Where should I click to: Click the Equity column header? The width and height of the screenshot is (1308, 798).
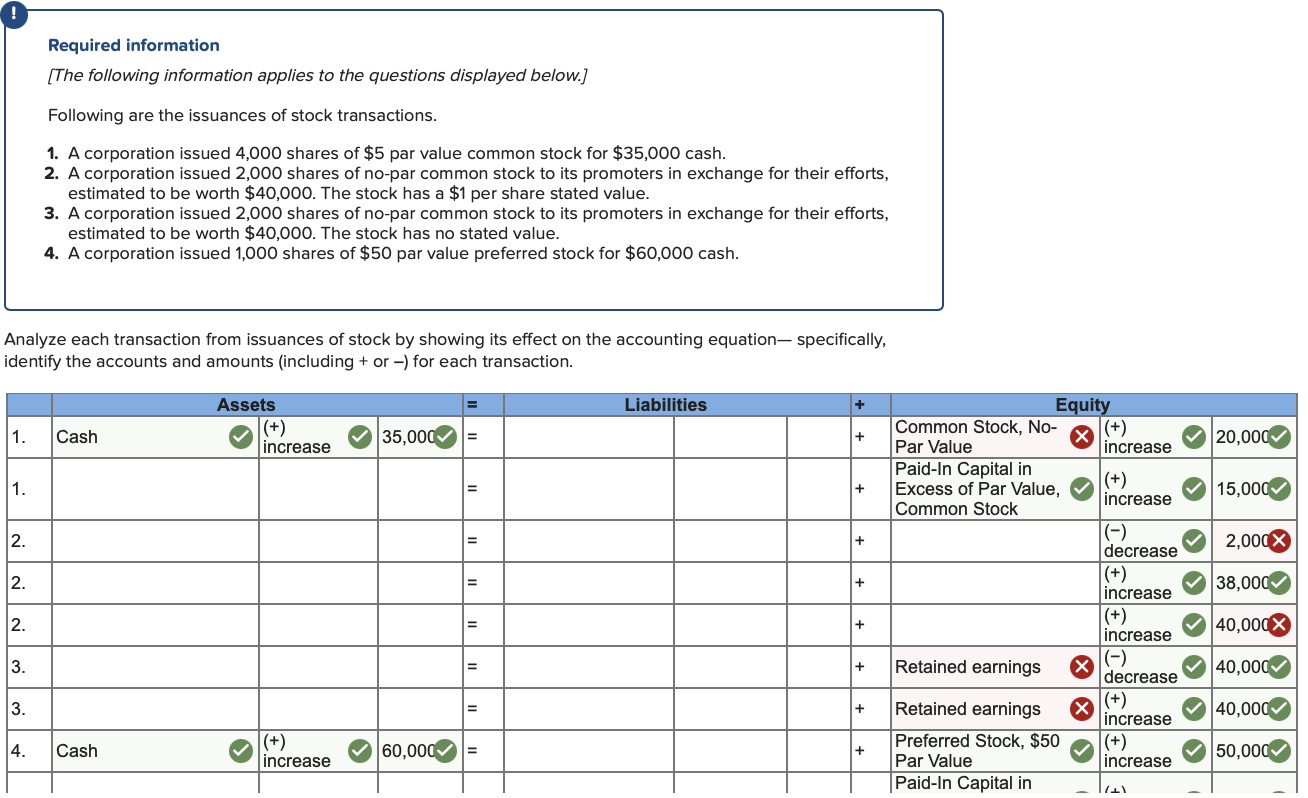pos(1083,405)
